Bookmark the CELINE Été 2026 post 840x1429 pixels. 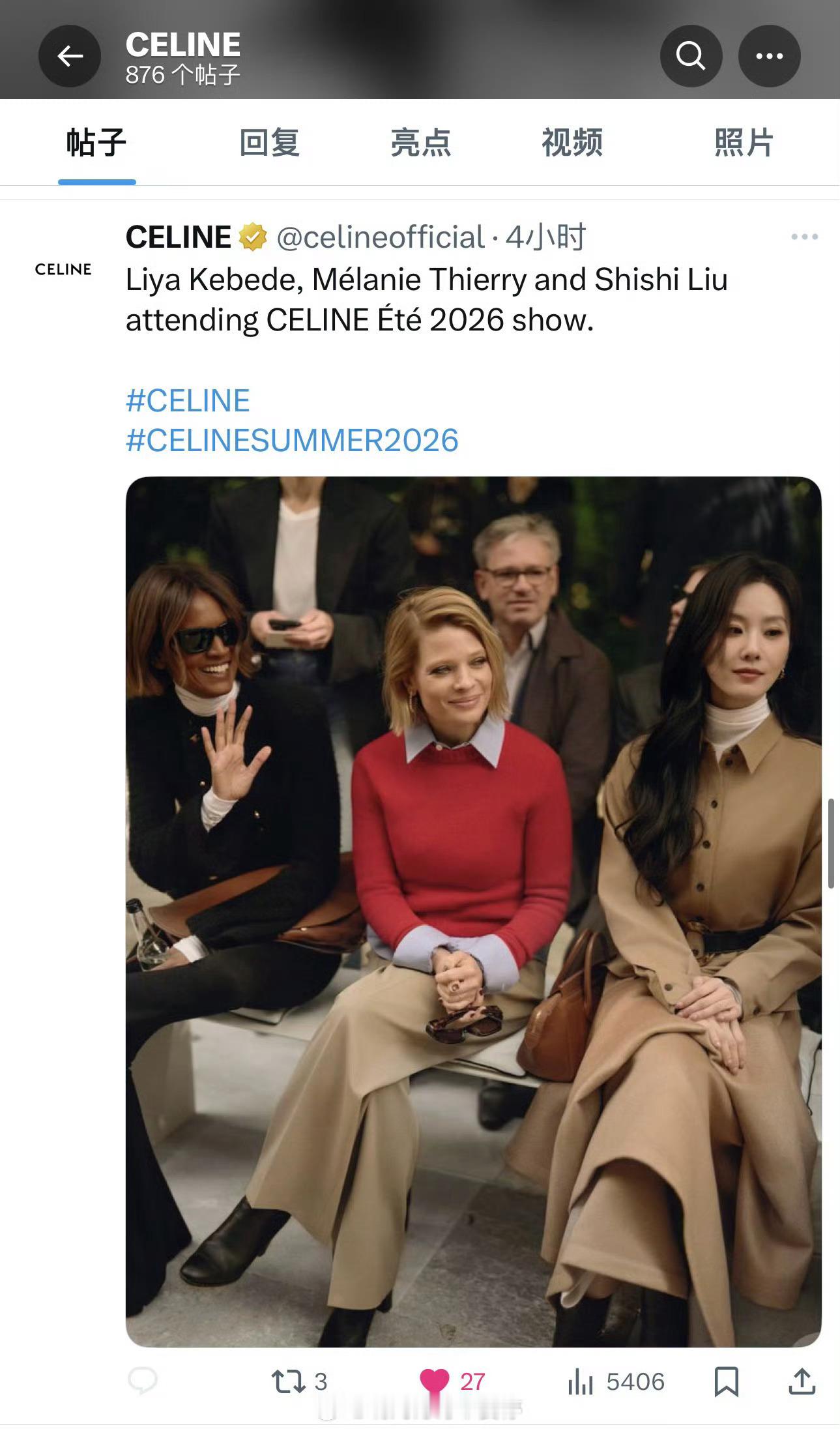click(727, 1381)
